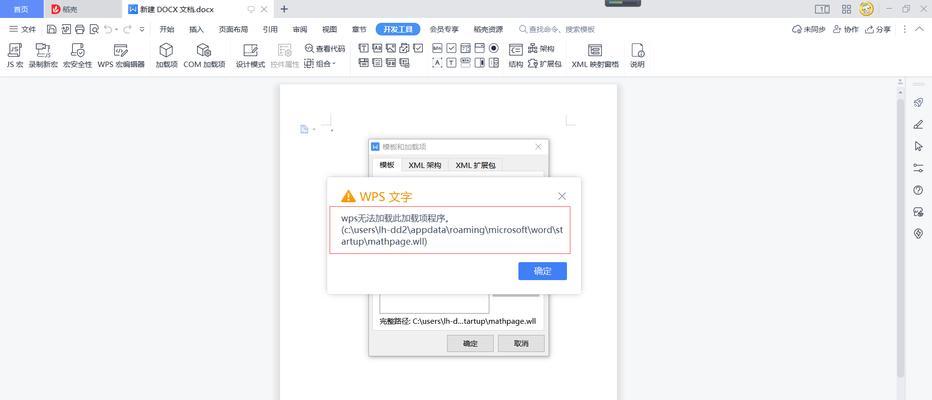Click the 扩展包 expansion pack button
Viewport: 932px width, 400px height.
click(544, 64)
